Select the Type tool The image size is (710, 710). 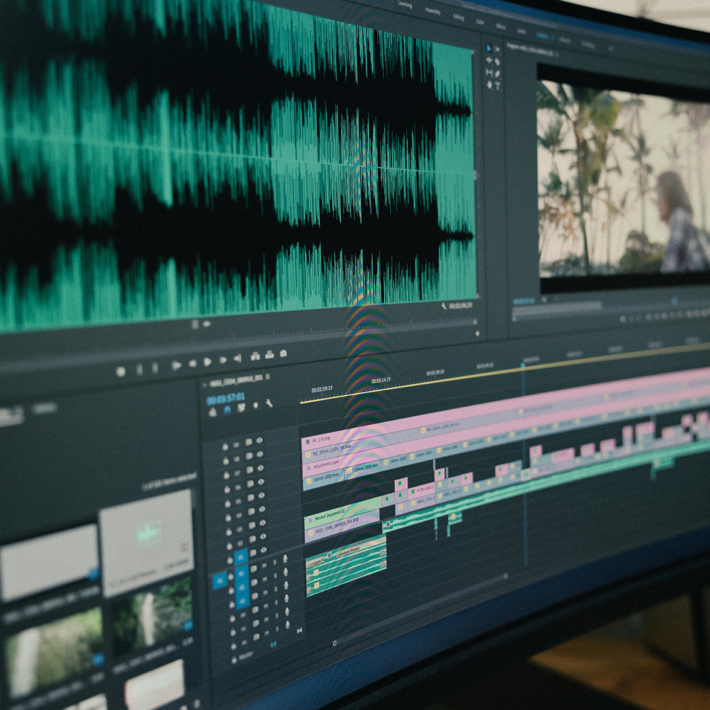point(498,86)
